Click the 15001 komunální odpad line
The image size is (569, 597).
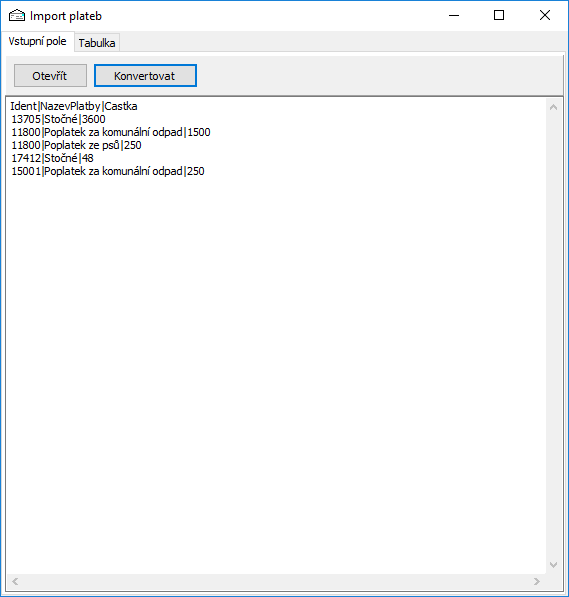pyautogui.click(x=108, y=171)
